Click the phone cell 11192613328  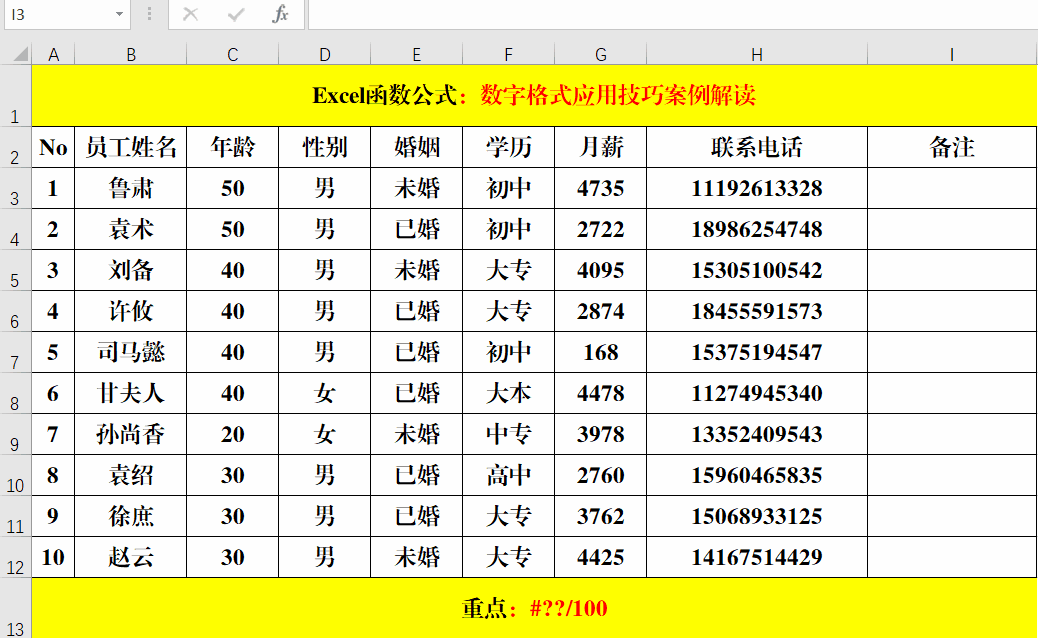(757, 189)
